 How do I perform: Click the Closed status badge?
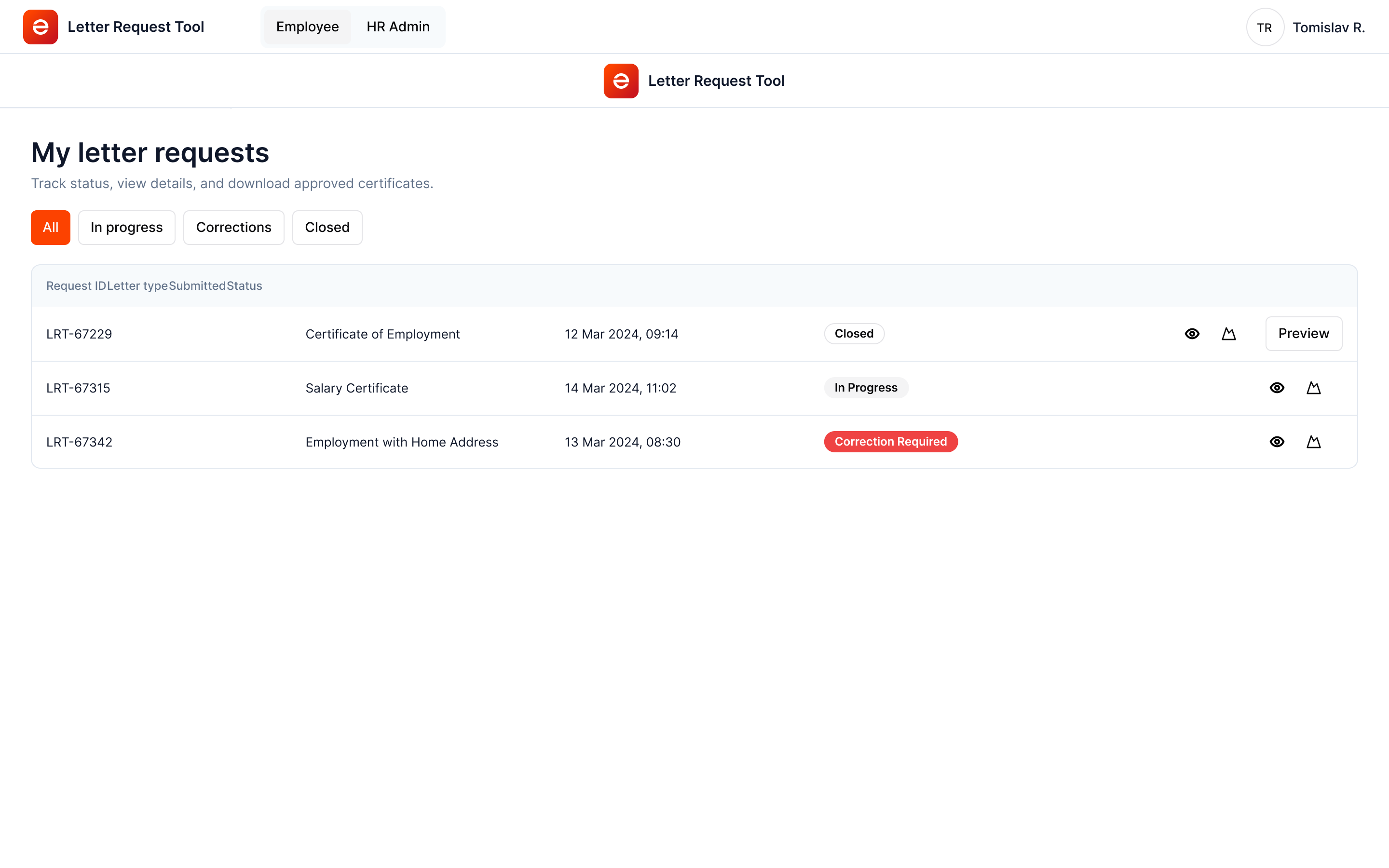(854, 334)
